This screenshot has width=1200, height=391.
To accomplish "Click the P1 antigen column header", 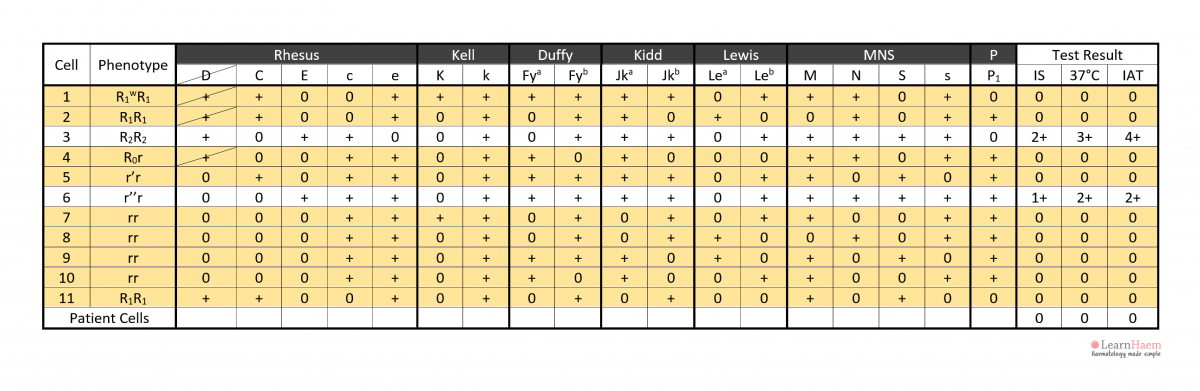I will click(993, 75).
